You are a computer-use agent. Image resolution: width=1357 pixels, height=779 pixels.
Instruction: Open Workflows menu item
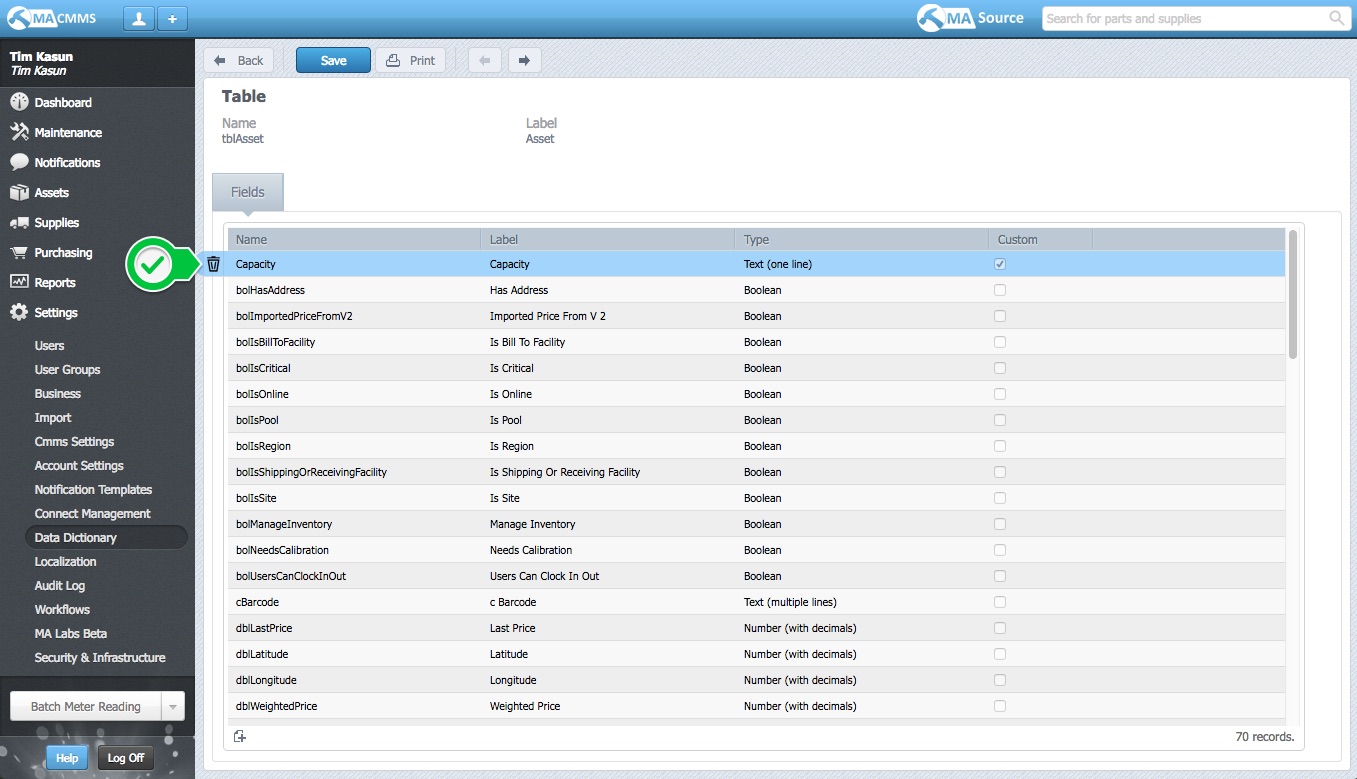tap(62, 609)
